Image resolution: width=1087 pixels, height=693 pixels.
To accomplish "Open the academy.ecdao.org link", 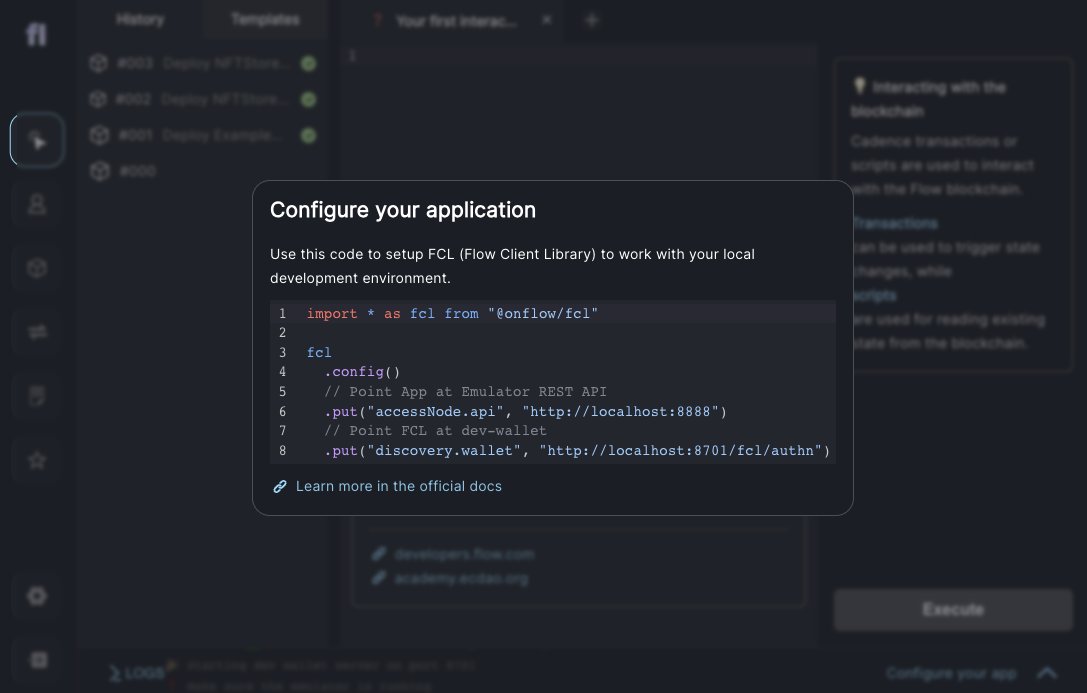I will [461, 579].
